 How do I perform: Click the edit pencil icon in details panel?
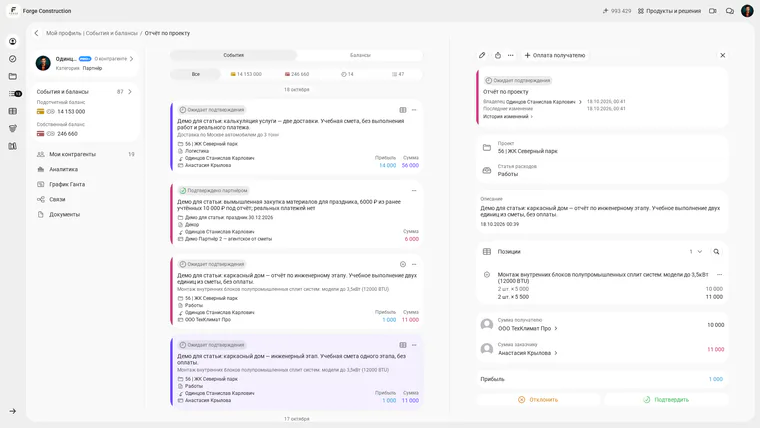click(482, 55)
